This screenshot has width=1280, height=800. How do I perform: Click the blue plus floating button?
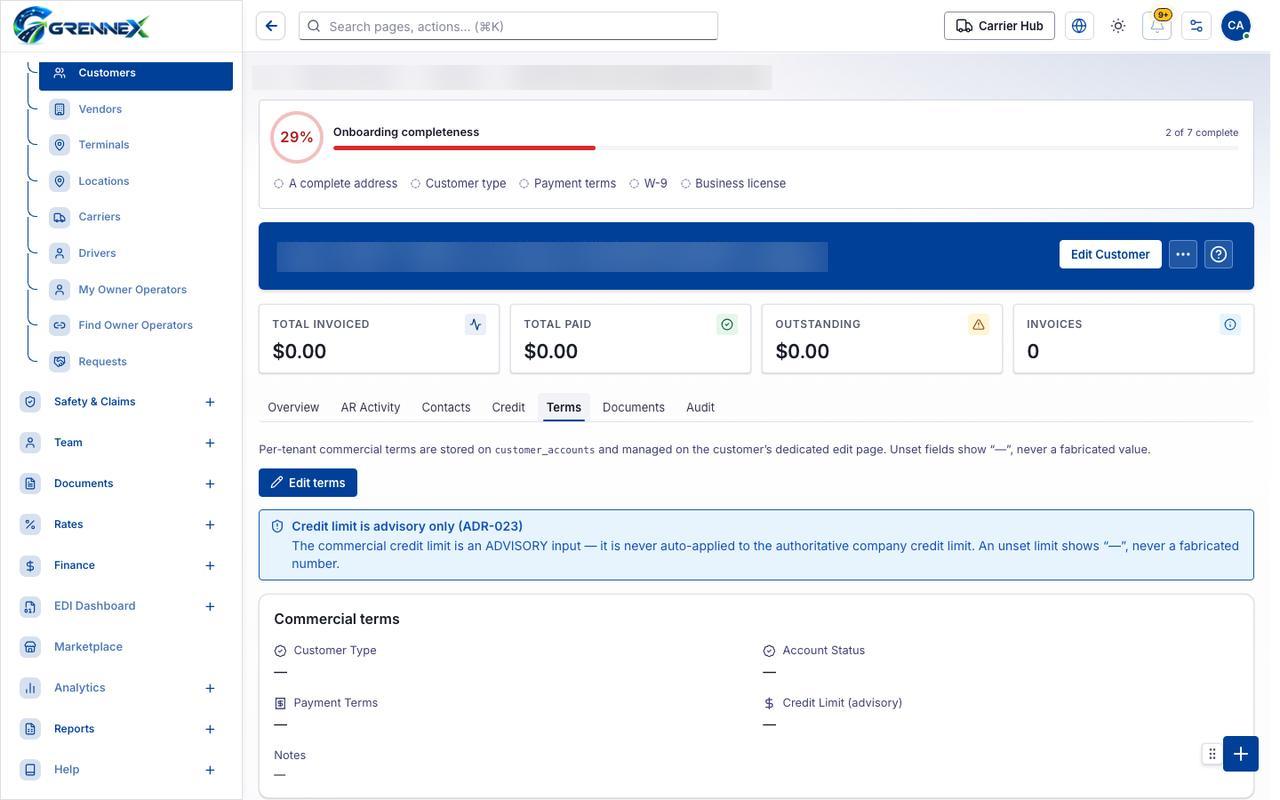(x=1240, y=754)
